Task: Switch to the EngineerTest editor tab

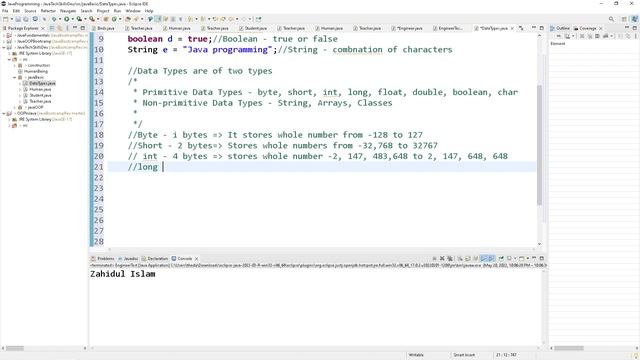Action: [x=448, y=28]
